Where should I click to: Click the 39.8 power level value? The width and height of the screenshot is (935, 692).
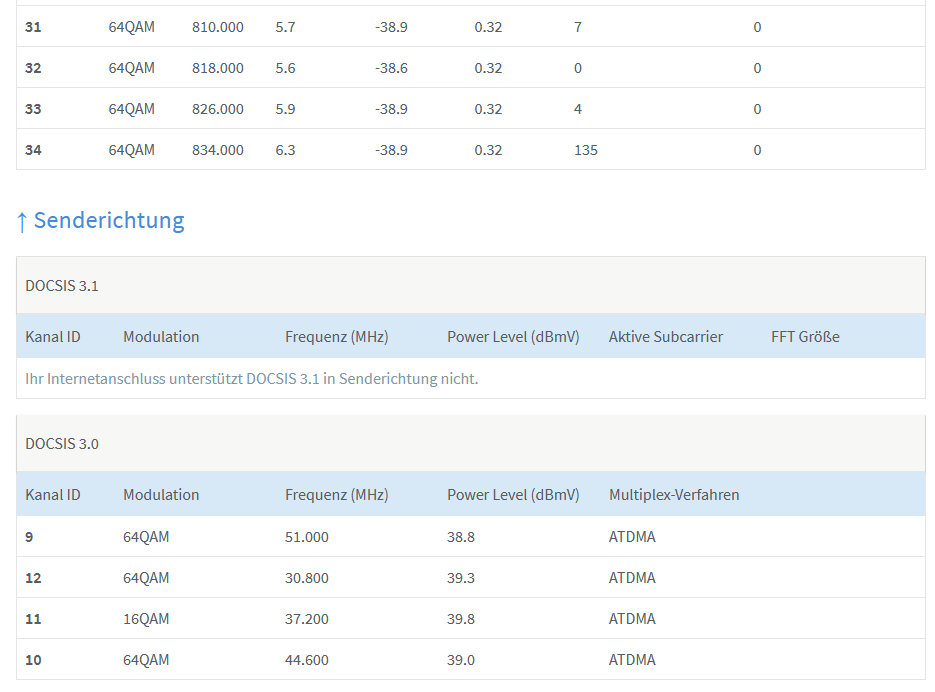tap(461, 619)
